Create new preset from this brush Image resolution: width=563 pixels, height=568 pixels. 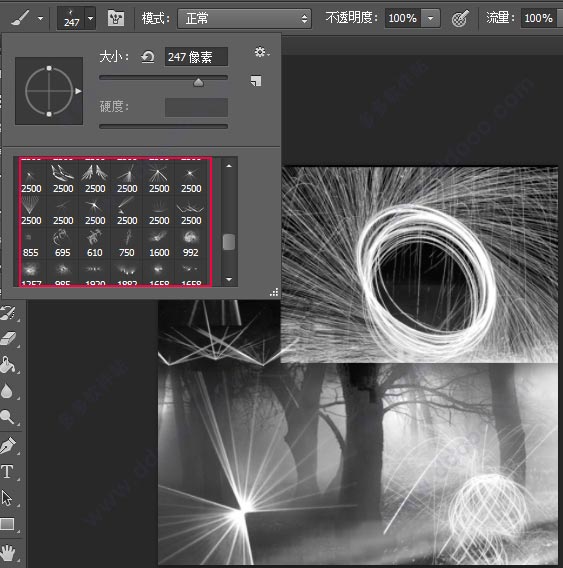click(256, 81)
